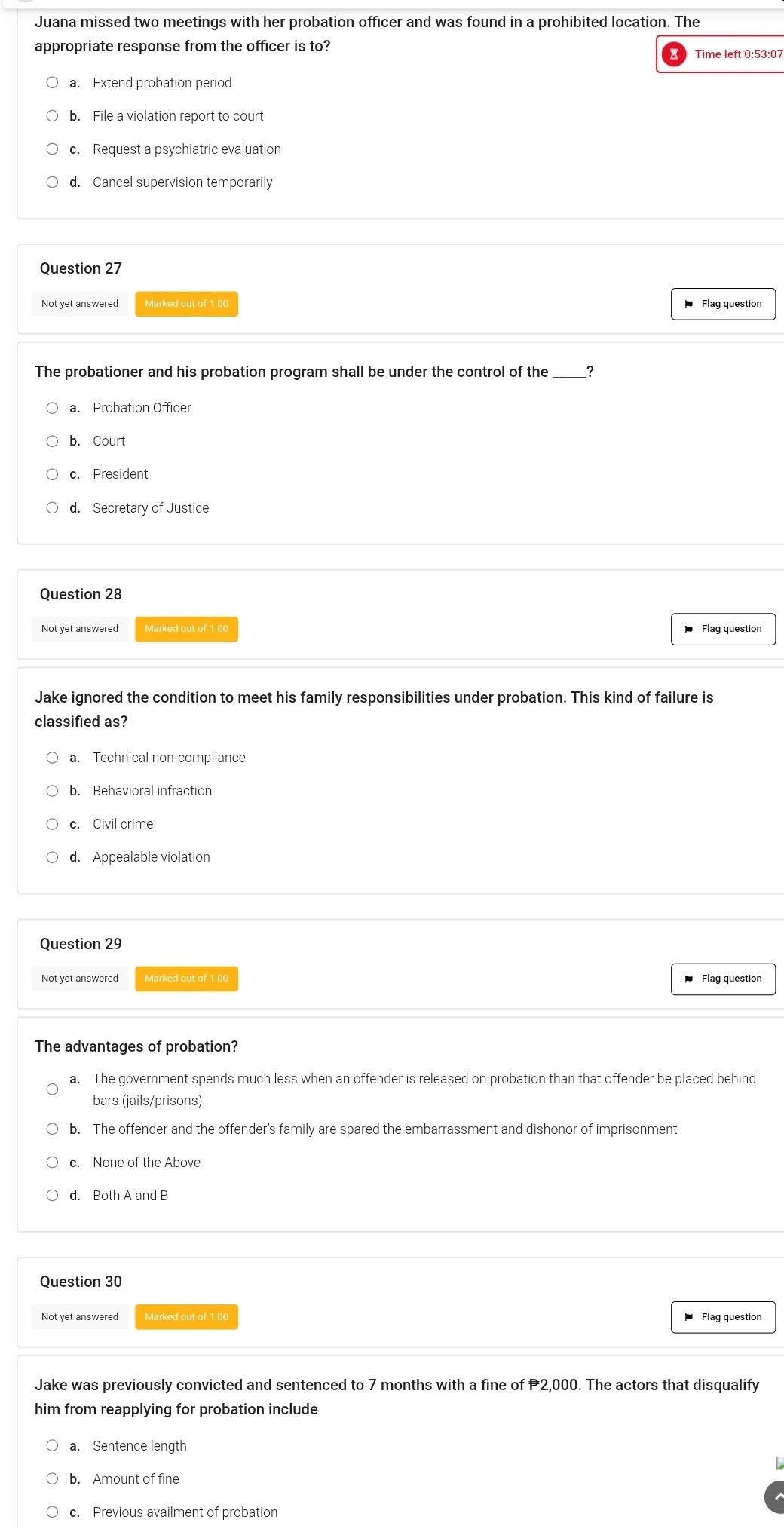Flag question 28

[x=723, y=629]
